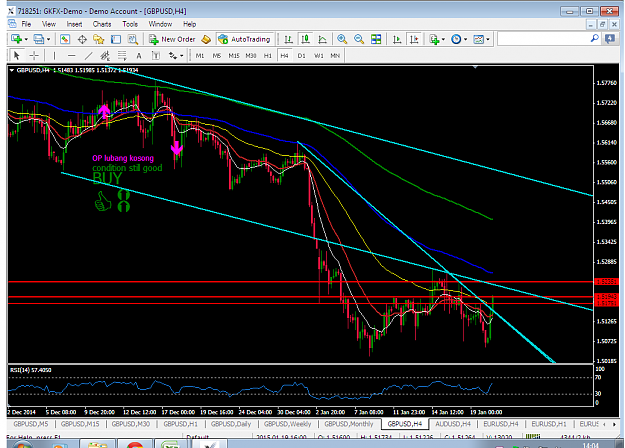Click the New Order button
The image size is (625, 448).
coord(172,39)
